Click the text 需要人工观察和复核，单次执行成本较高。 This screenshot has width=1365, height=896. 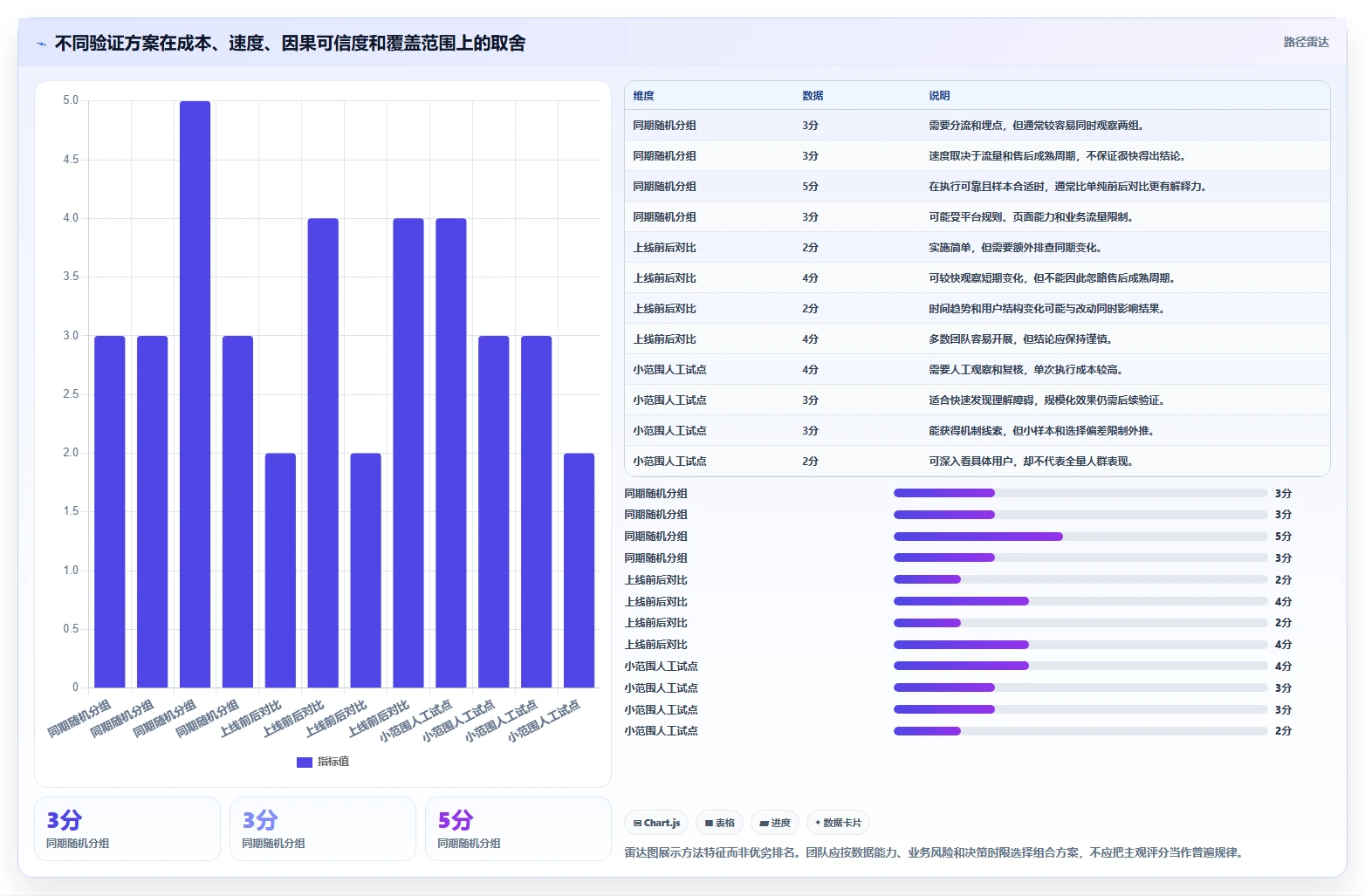1025,370
